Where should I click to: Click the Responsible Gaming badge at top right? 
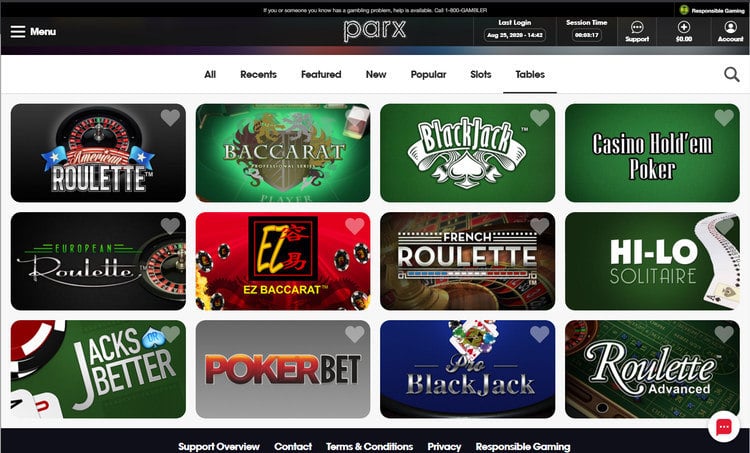click(712, 10)
